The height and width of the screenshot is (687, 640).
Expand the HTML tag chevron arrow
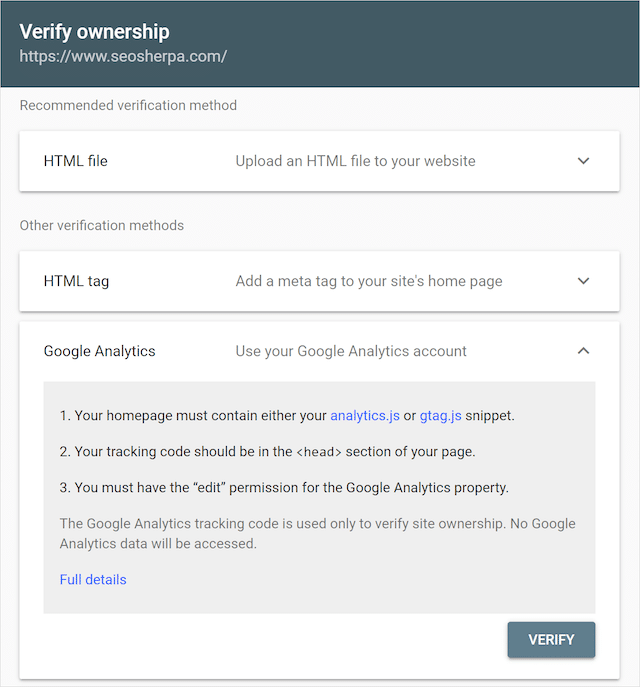[x=583, y=281]
